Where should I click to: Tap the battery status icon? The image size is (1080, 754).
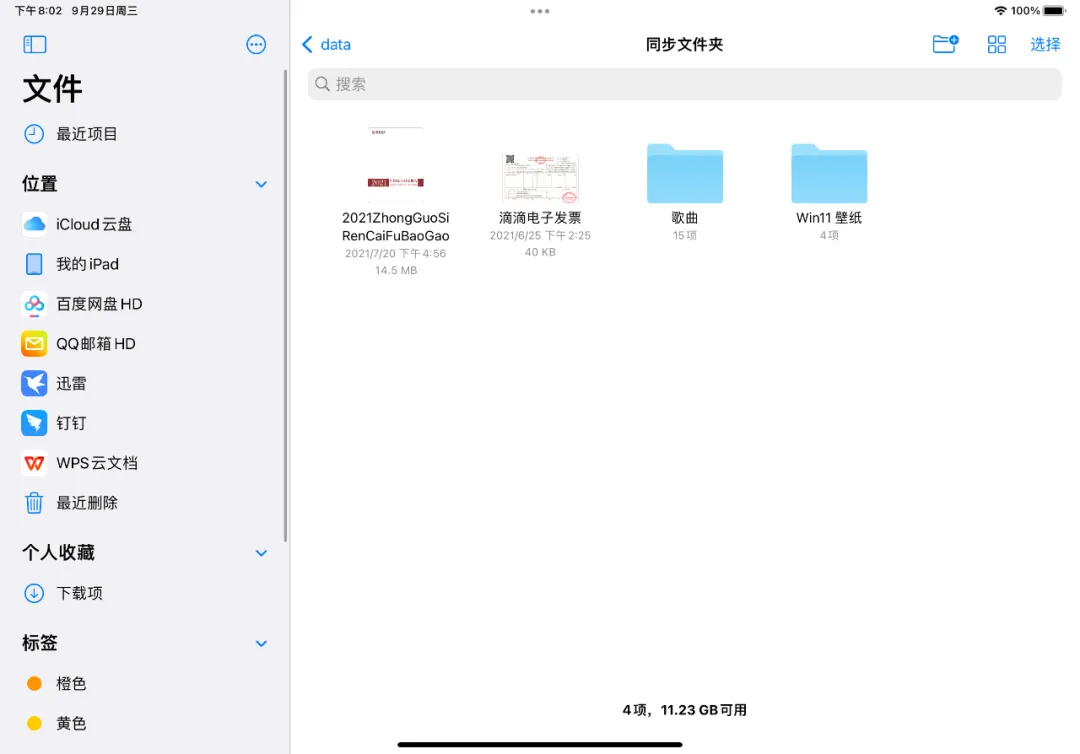(x=1055, y=10)
